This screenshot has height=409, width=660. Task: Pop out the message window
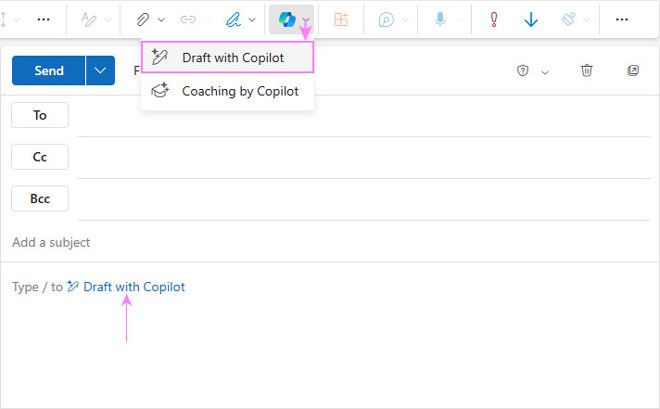pyautogui.click(x=632, y=71)
